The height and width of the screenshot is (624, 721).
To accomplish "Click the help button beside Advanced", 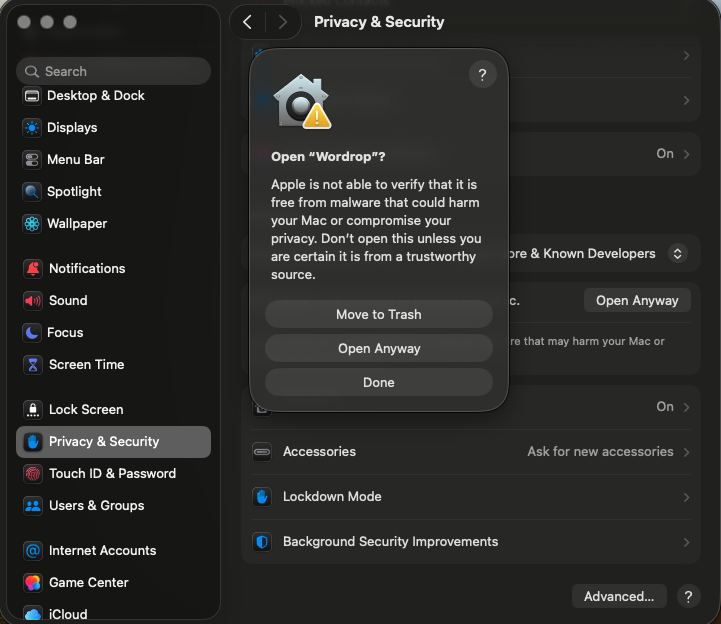I will [688, 596].
